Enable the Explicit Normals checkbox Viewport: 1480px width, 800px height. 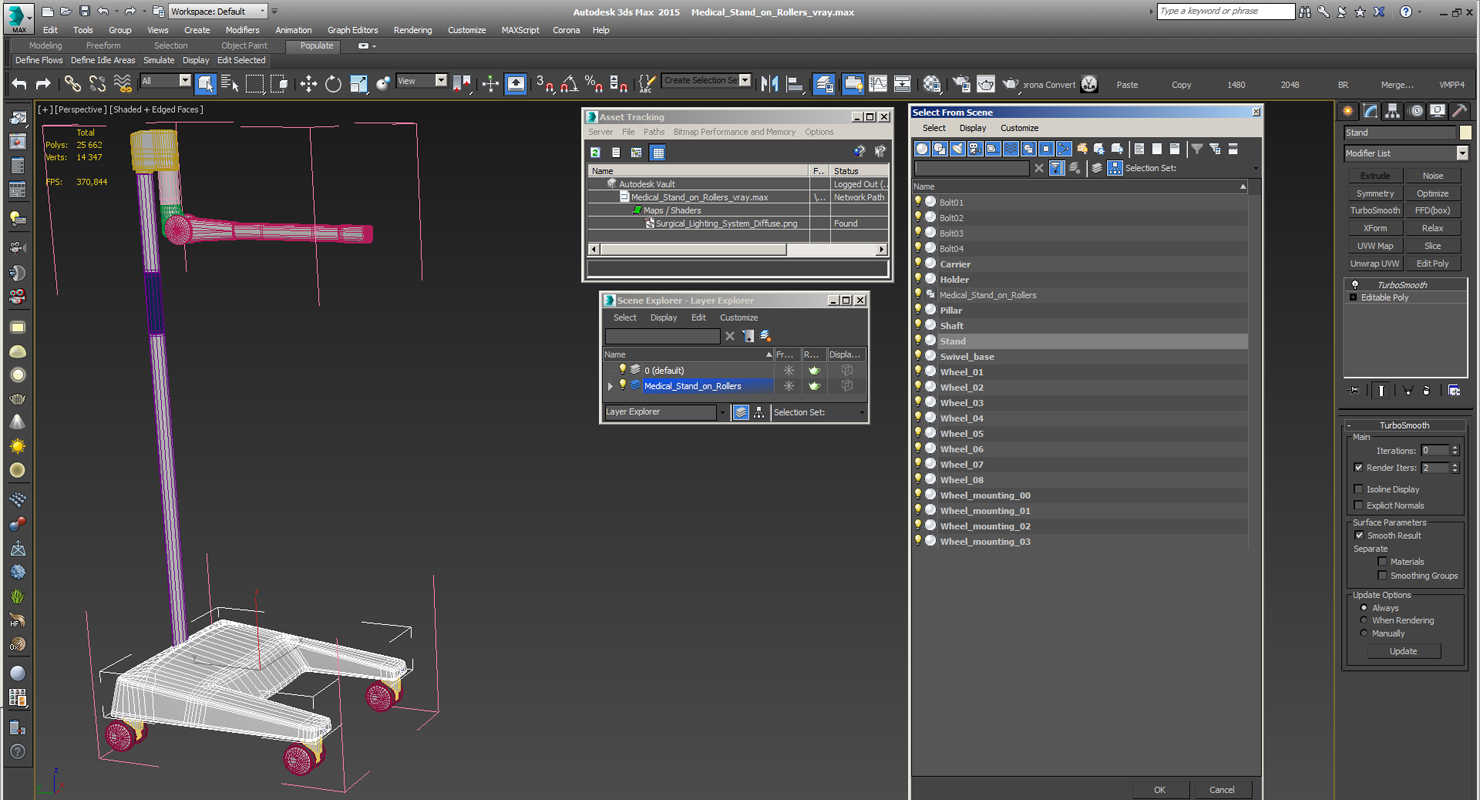pos(1358,505)
